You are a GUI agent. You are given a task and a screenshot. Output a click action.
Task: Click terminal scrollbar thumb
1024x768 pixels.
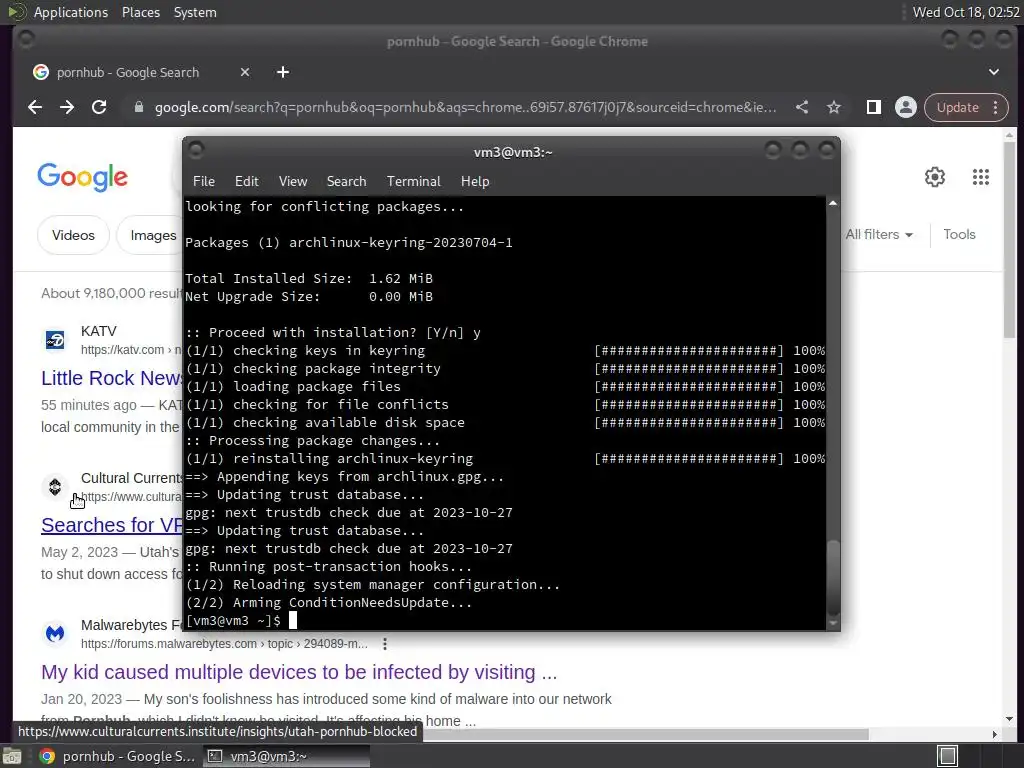(x=833, y=577)
